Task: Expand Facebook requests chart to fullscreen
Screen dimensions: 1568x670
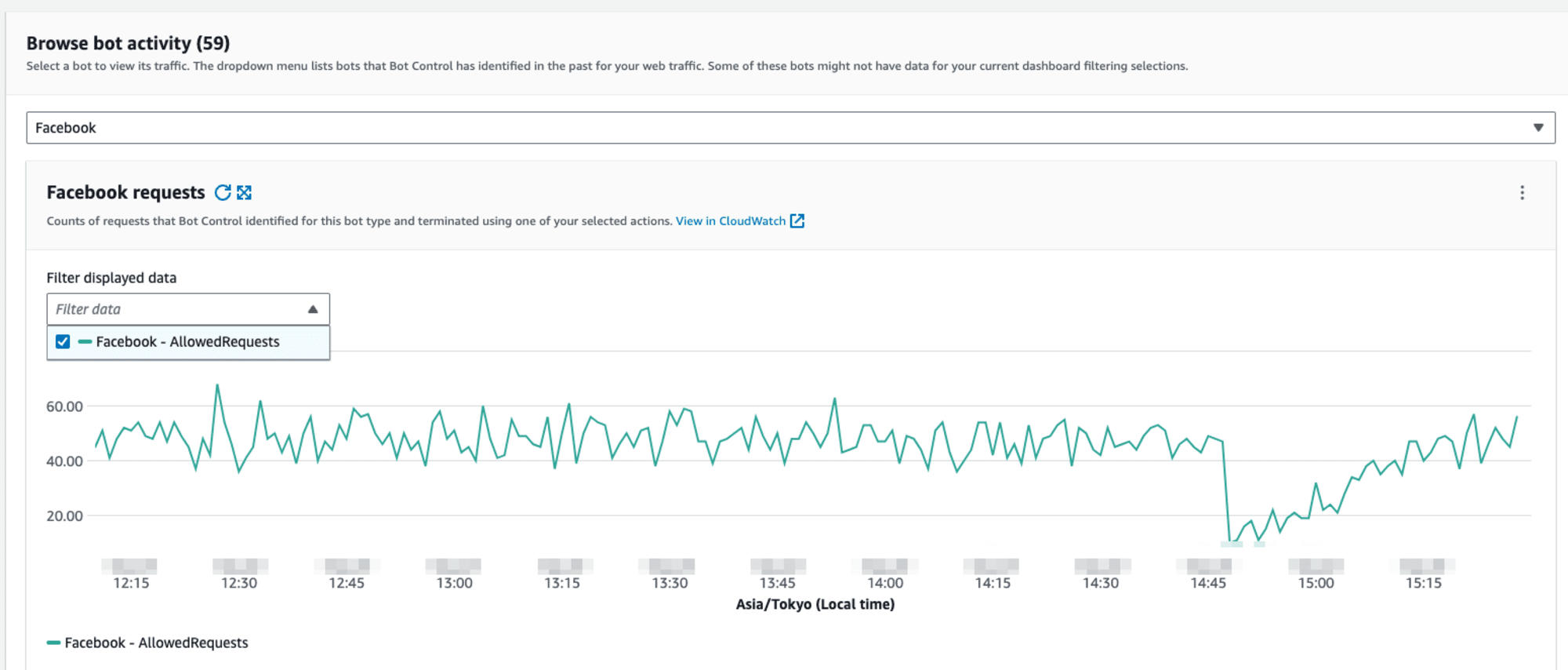Action: coord(245,192)
